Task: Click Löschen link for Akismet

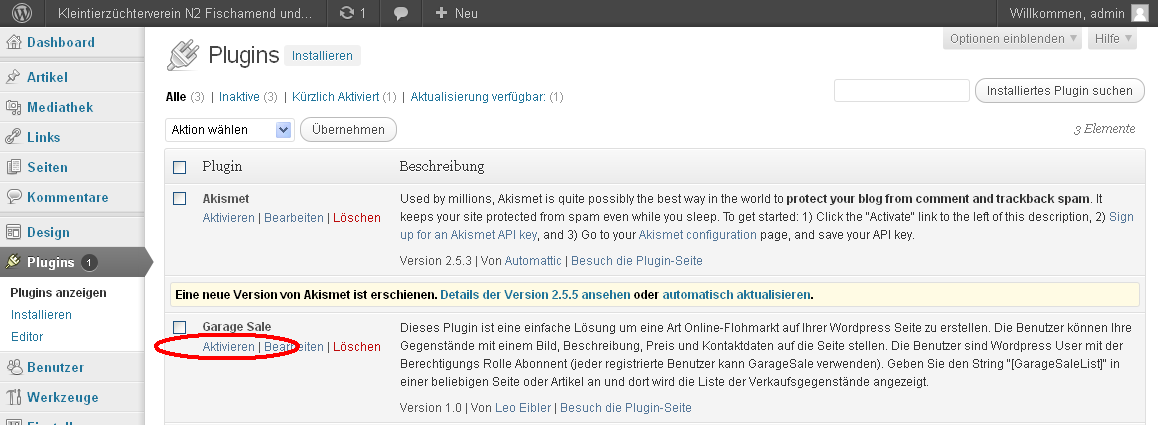Action: point(356,218)
